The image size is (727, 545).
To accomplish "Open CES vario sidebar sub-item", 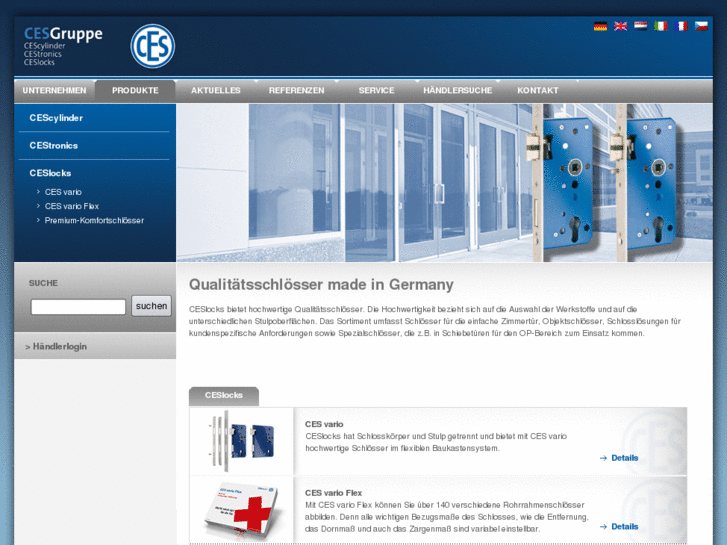I will (63, 192).
